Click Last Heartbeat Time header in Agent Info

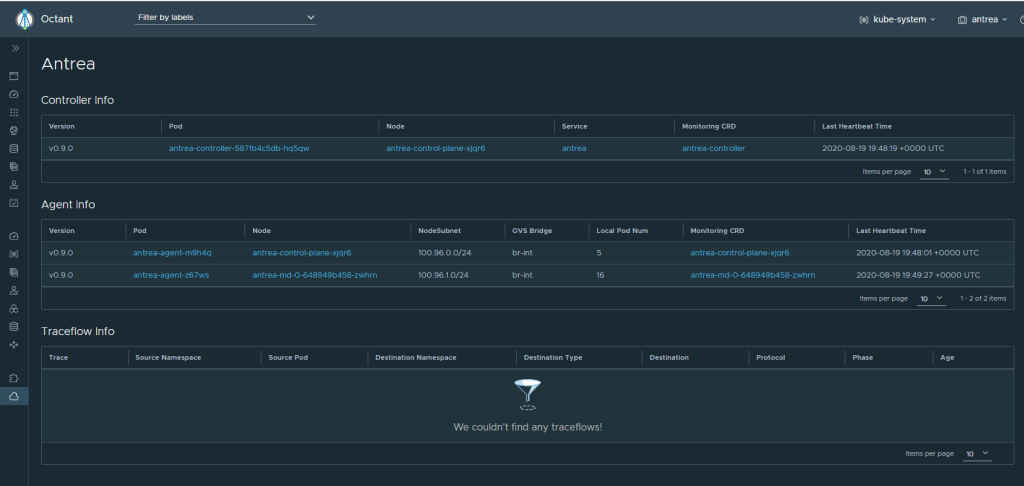[x=890, y=230]
